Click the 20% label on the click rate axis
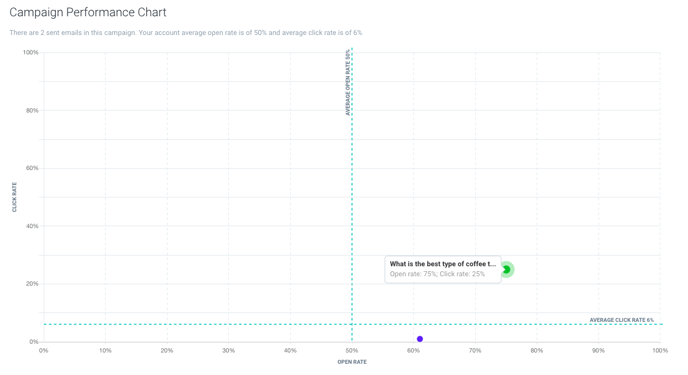Viewport: 688px width, 375px height. click(32, 283)
